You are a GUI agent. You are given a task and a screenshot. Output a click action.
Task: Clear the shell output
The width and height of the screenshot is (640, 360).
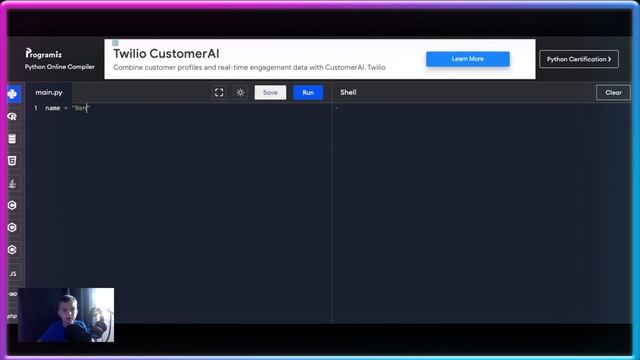[x=613, y=93]
